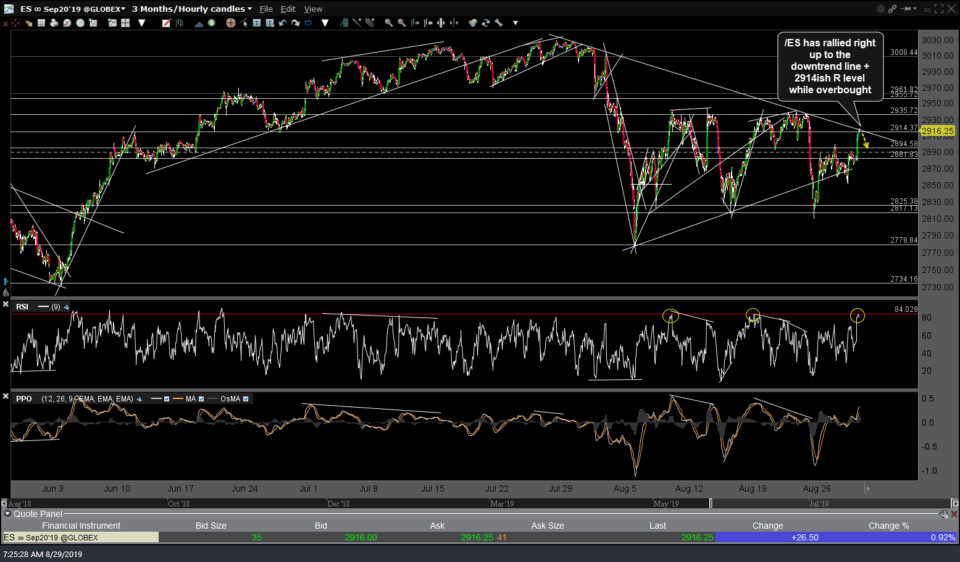Close the PPO indicator panel
The width and height of the screenshot is (960, 562).
coord(6,397)
